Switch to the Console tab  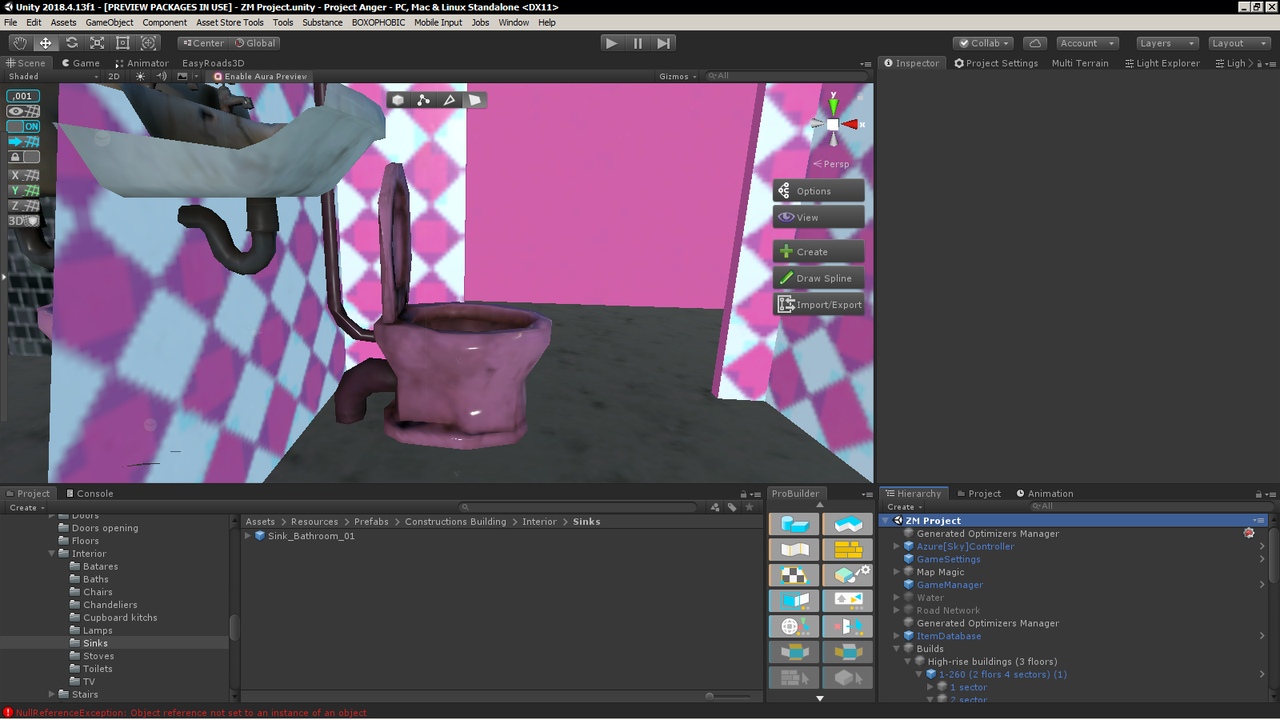(90, 493)
